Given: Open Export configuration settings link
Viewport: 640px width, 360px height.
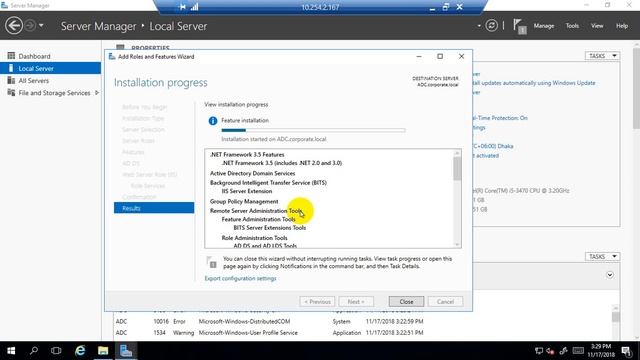Looking at the screenshot, I should tap(240, 278).
